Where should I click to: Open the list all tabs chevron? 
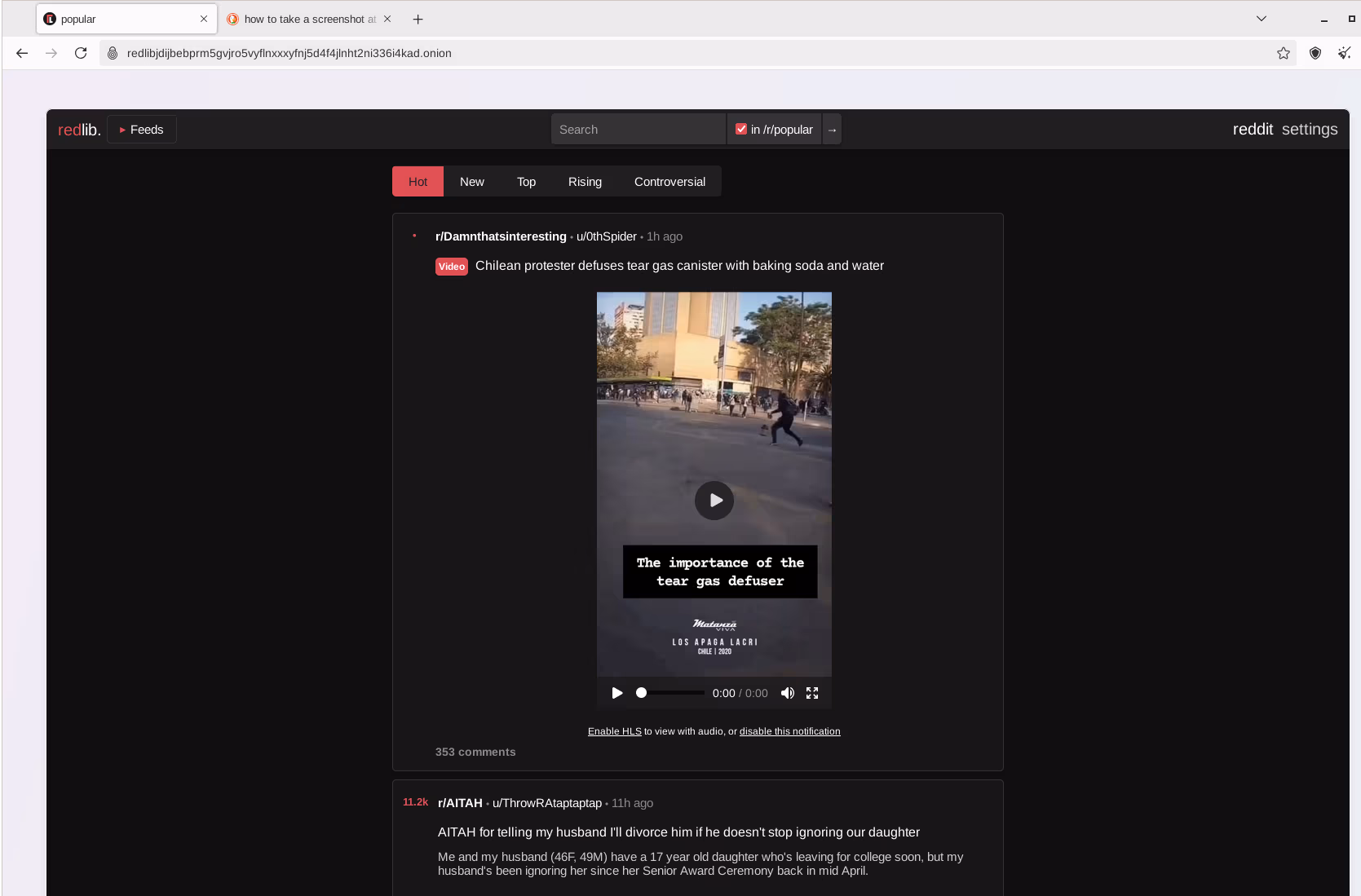pyautogui.click(x=1261, y=19)
